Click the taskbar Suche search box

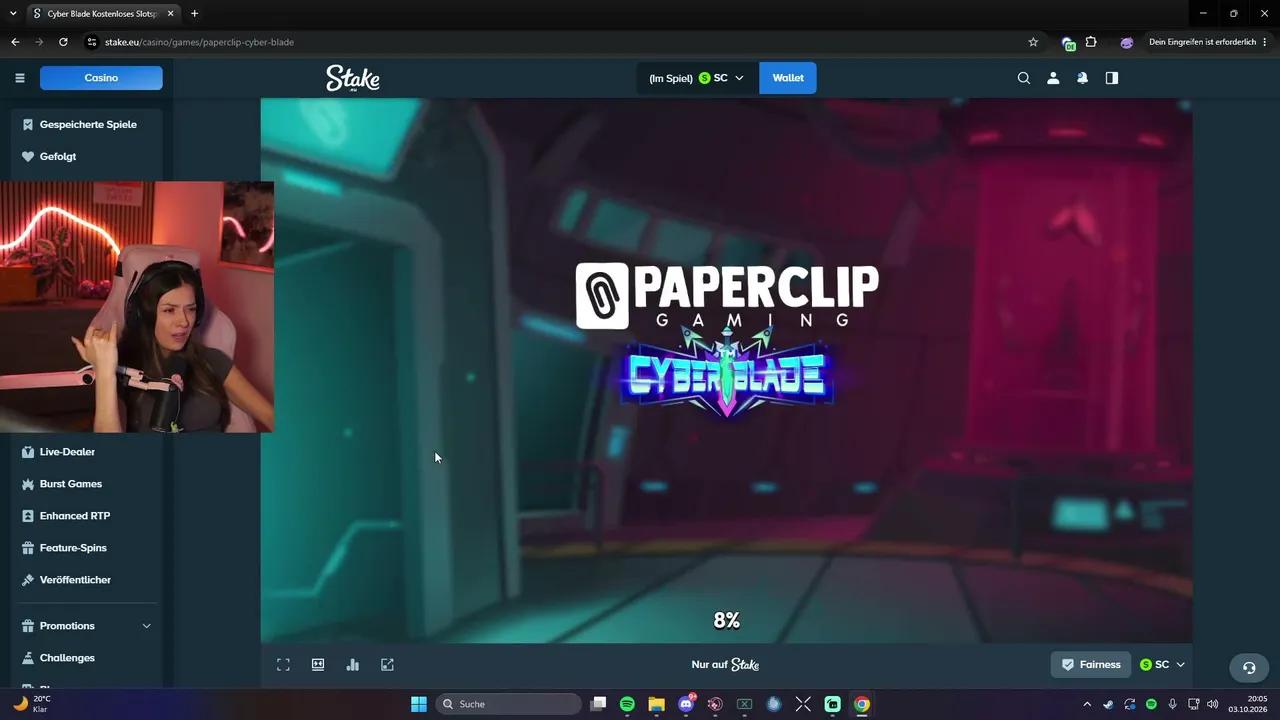click(509, 704)
